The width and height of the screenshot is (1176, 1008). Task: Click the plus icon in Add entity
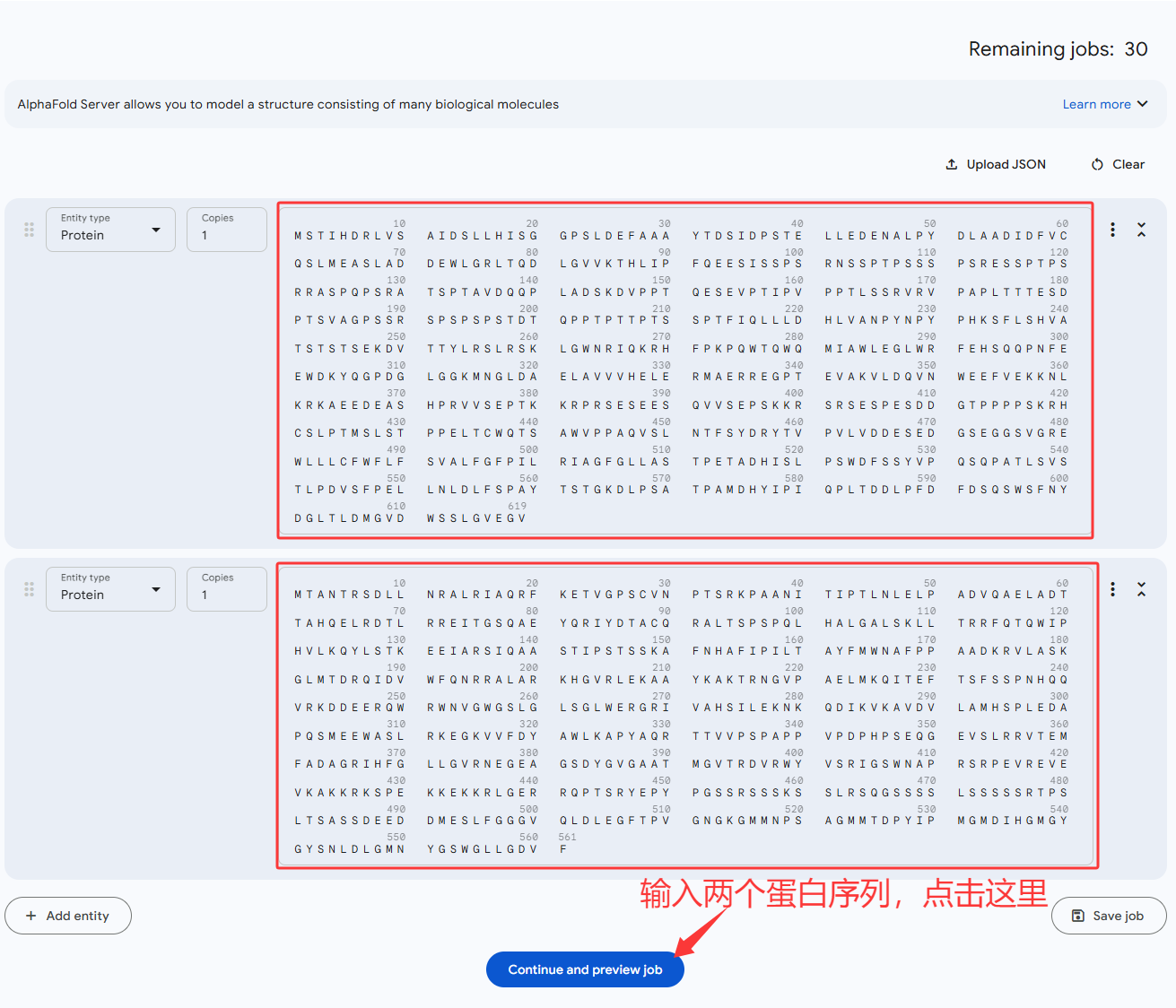(x=31, y=916)
